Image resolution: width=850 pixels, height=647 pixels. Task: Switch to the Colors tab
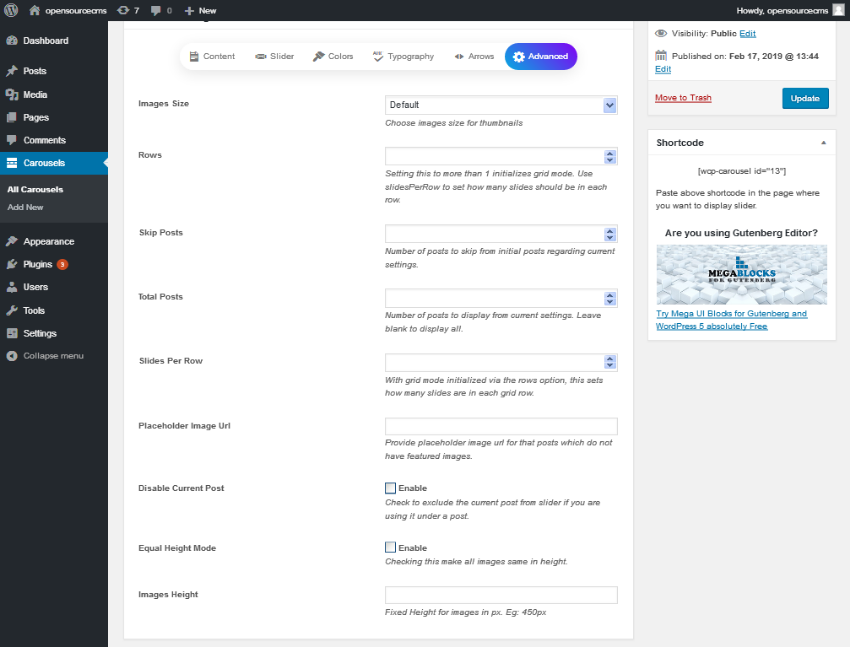[x=333, y=56]
